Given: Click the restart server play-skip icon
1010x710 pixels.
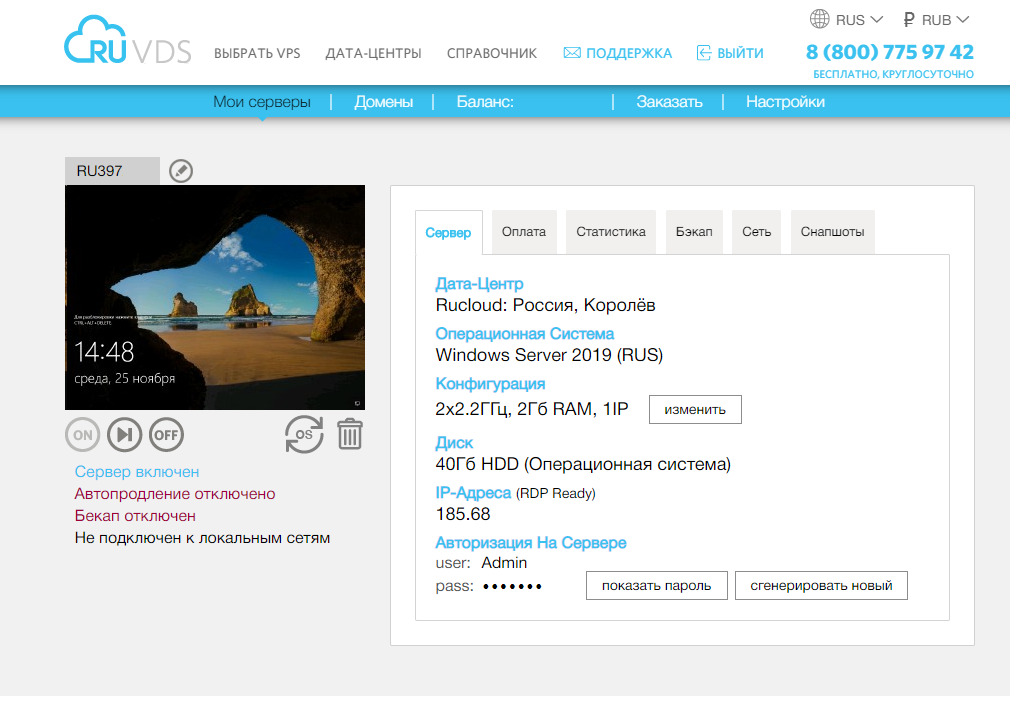Looking at the screenshot, I should pyautogui.click(x=124, y=435).
